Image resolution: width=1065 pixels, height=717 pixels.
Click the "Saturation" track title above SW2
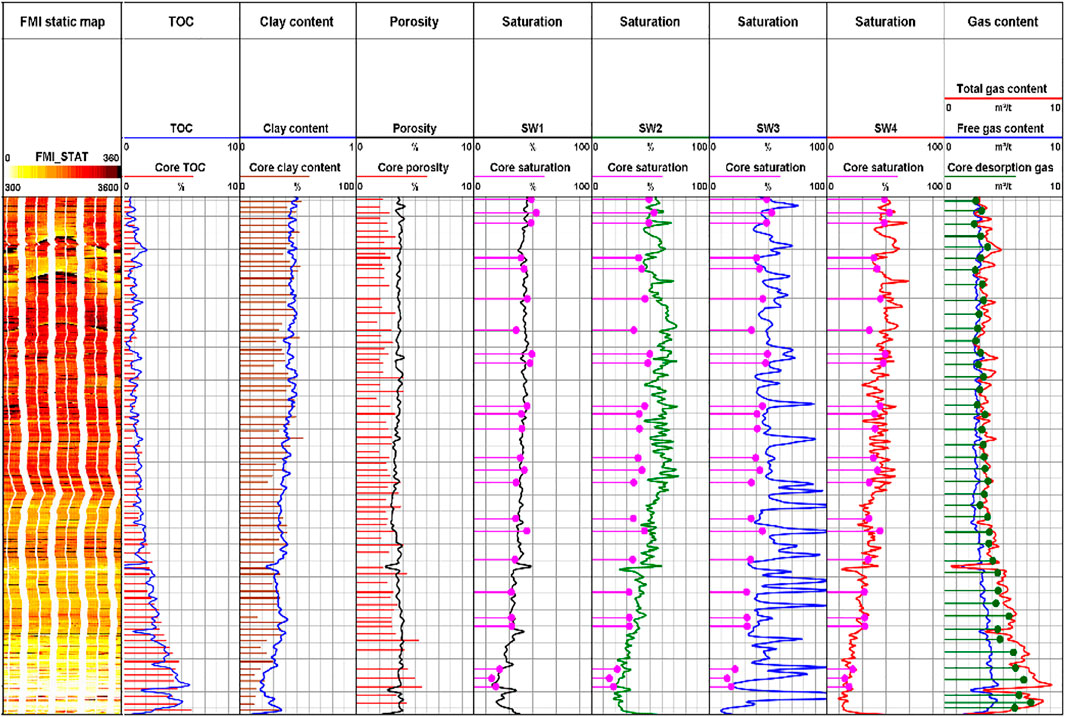[x=650, y=22]
